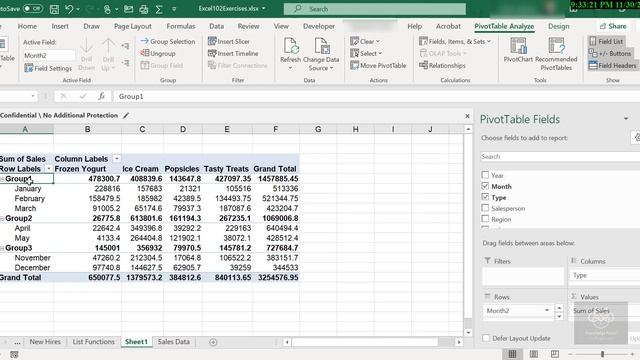Save the workbook with the Save icon
The height and width of the screenshot is (360, 640).
54,9
